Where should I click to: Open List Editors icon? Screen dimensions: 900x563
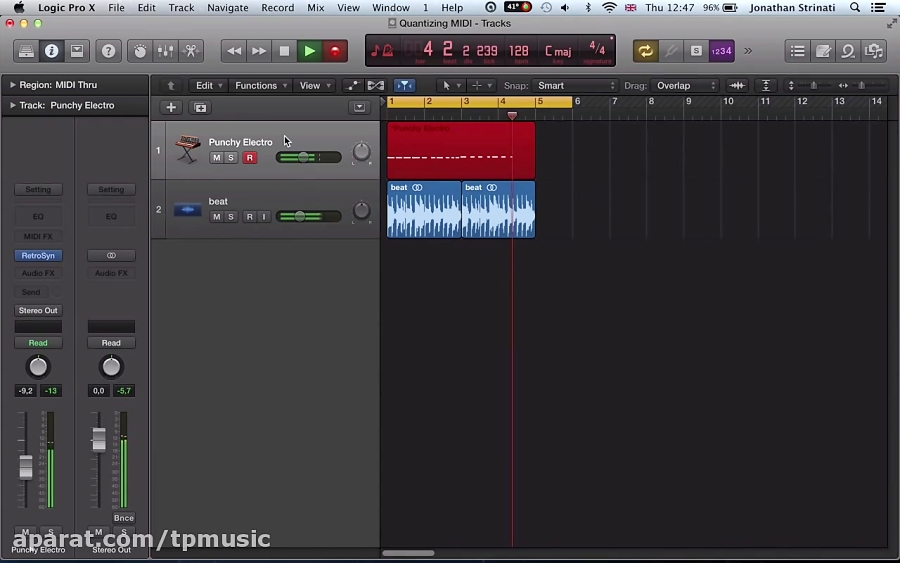(797, 51)
